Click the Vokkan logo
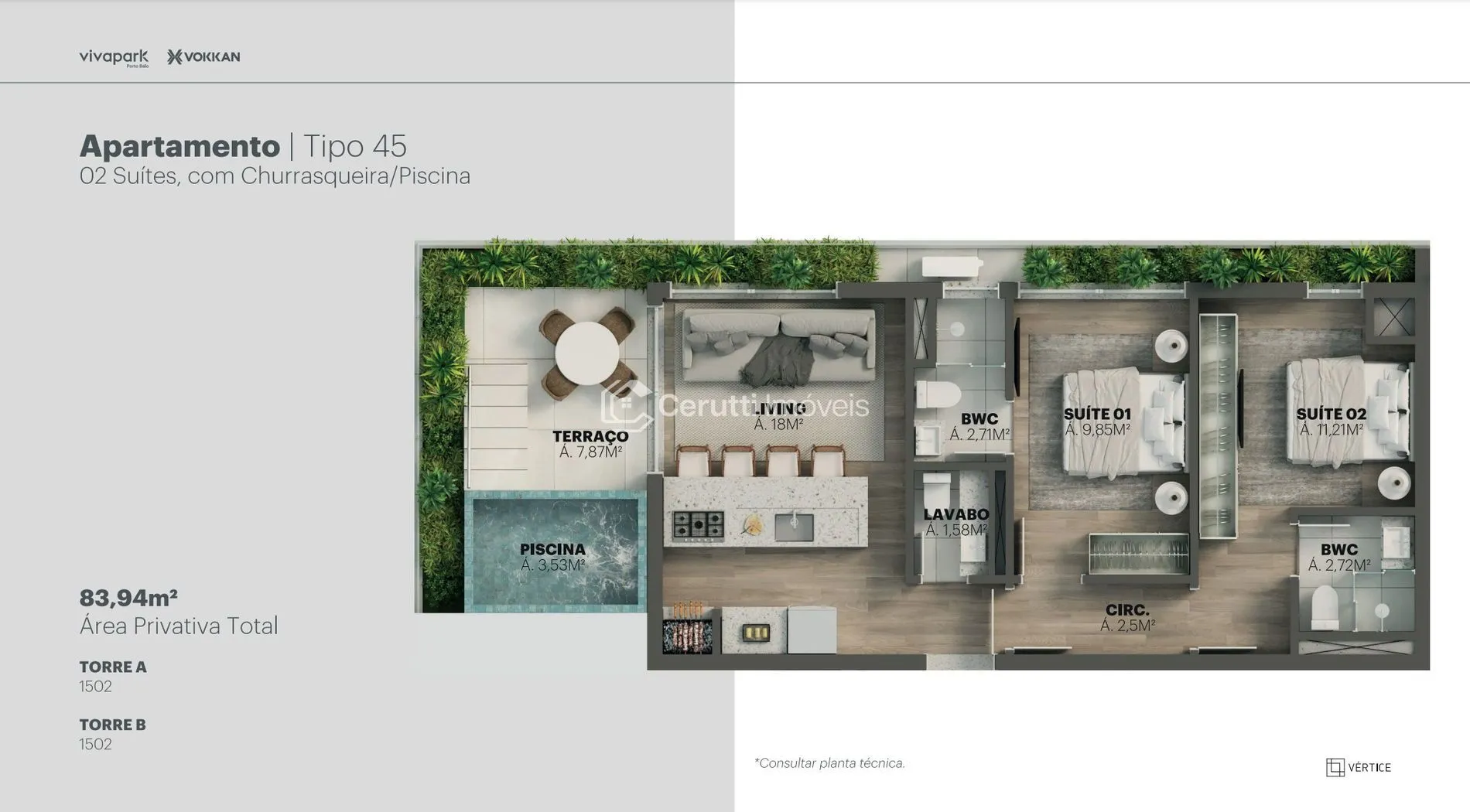The width and height of the screenshot is (1470, 812). (203, 57)
